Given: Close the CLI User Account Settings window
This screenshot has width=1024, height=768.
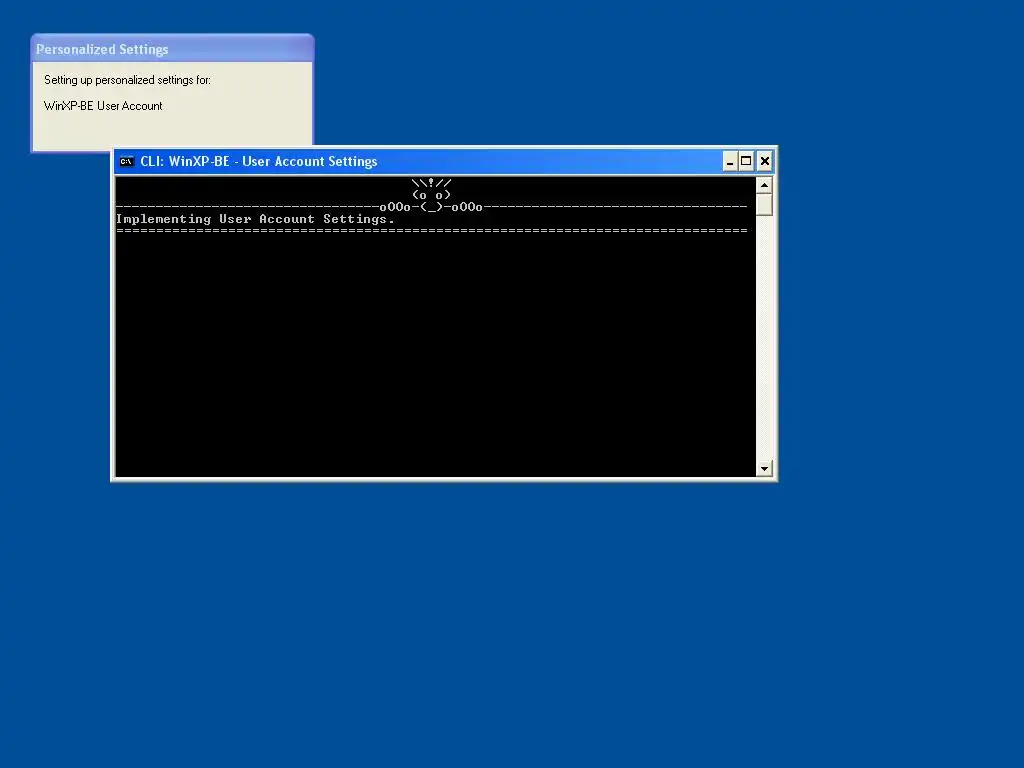Looking at the screenshot, I should (765, 161).
